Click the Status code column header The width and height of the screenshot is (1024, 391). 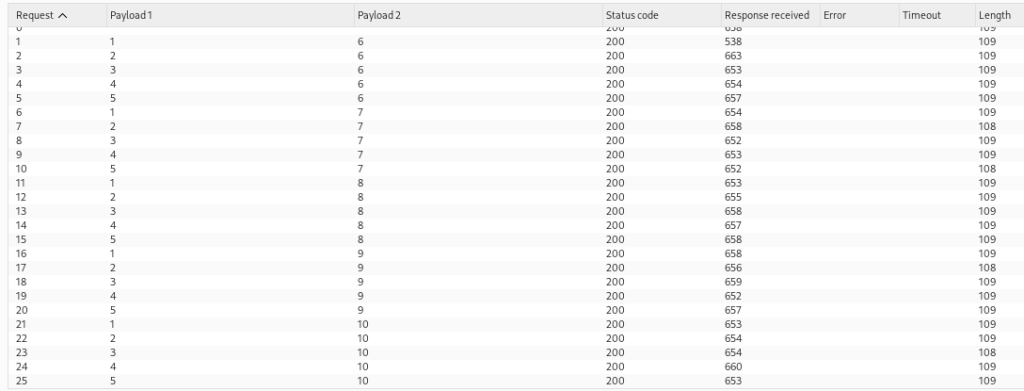662,15
